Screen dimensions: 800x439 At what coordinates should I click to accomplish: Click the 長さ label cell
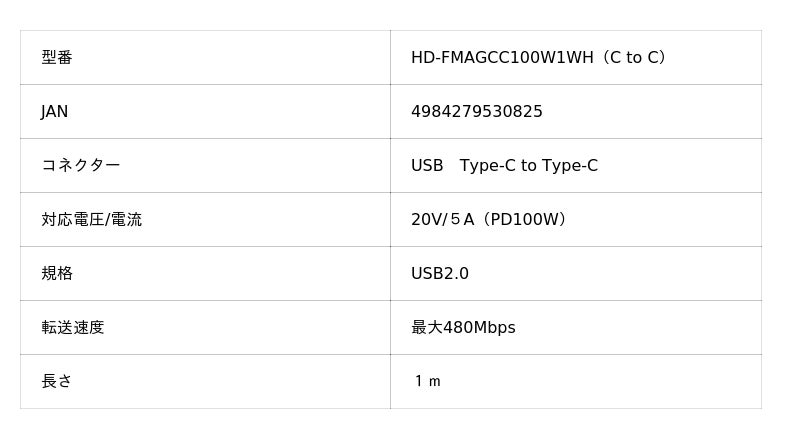(205, 381)
